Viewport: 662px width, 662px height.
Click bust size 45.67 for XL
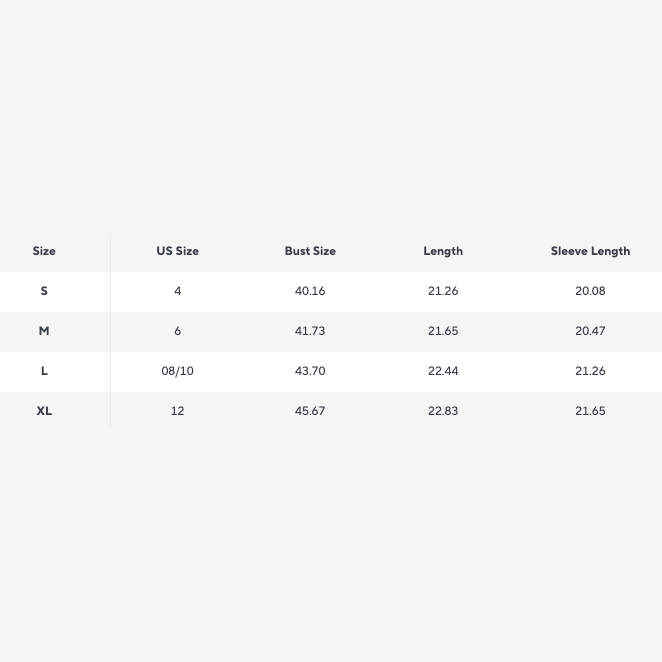point(310,411)
